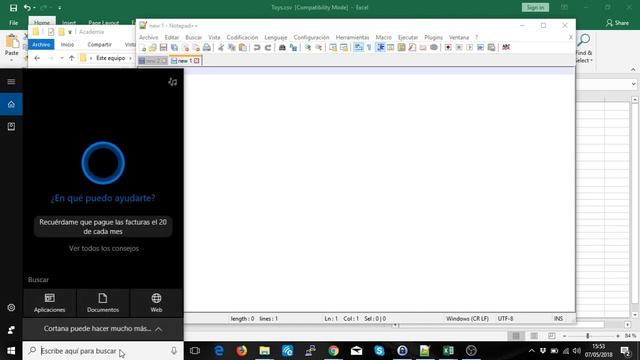The width and height of the screenshot is (640, 360).
Task: Open Cortana hamburger menu
Action: click(x=11, y=82)
